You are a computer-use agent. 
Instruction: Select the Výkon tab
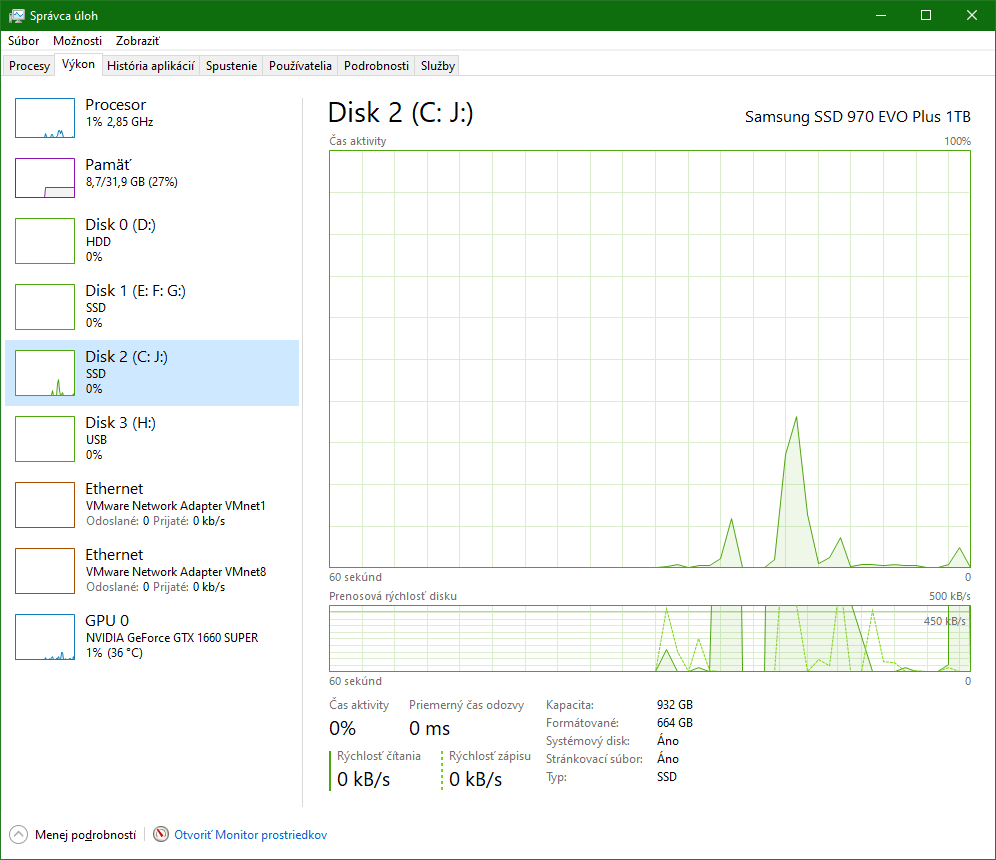click(79, 64)
